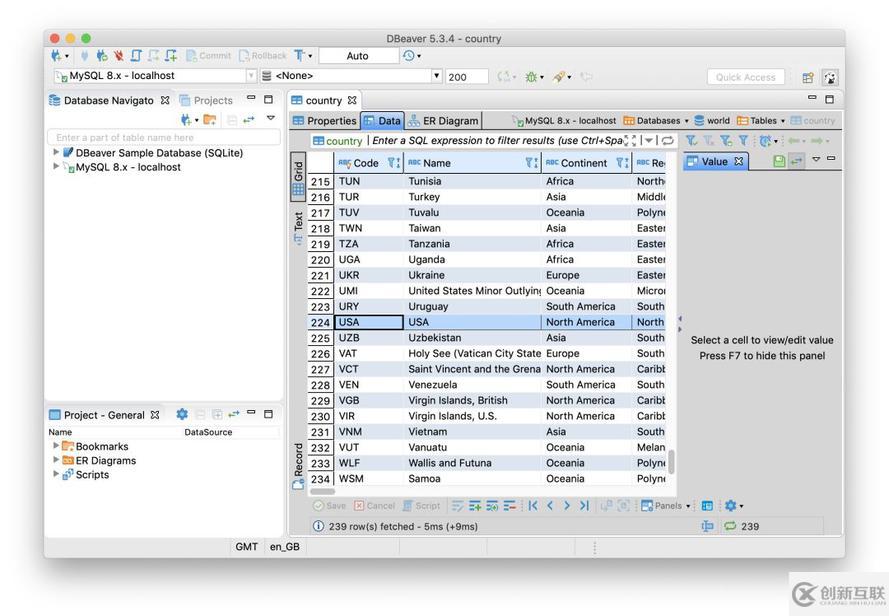Screen dimensions: 889x616
Task: Switch to Grid view side tab
Action: pos(298,175)
